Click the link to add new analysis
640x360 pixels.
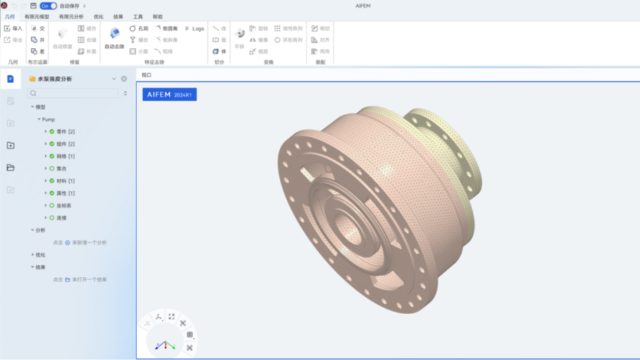coord(80,242)
